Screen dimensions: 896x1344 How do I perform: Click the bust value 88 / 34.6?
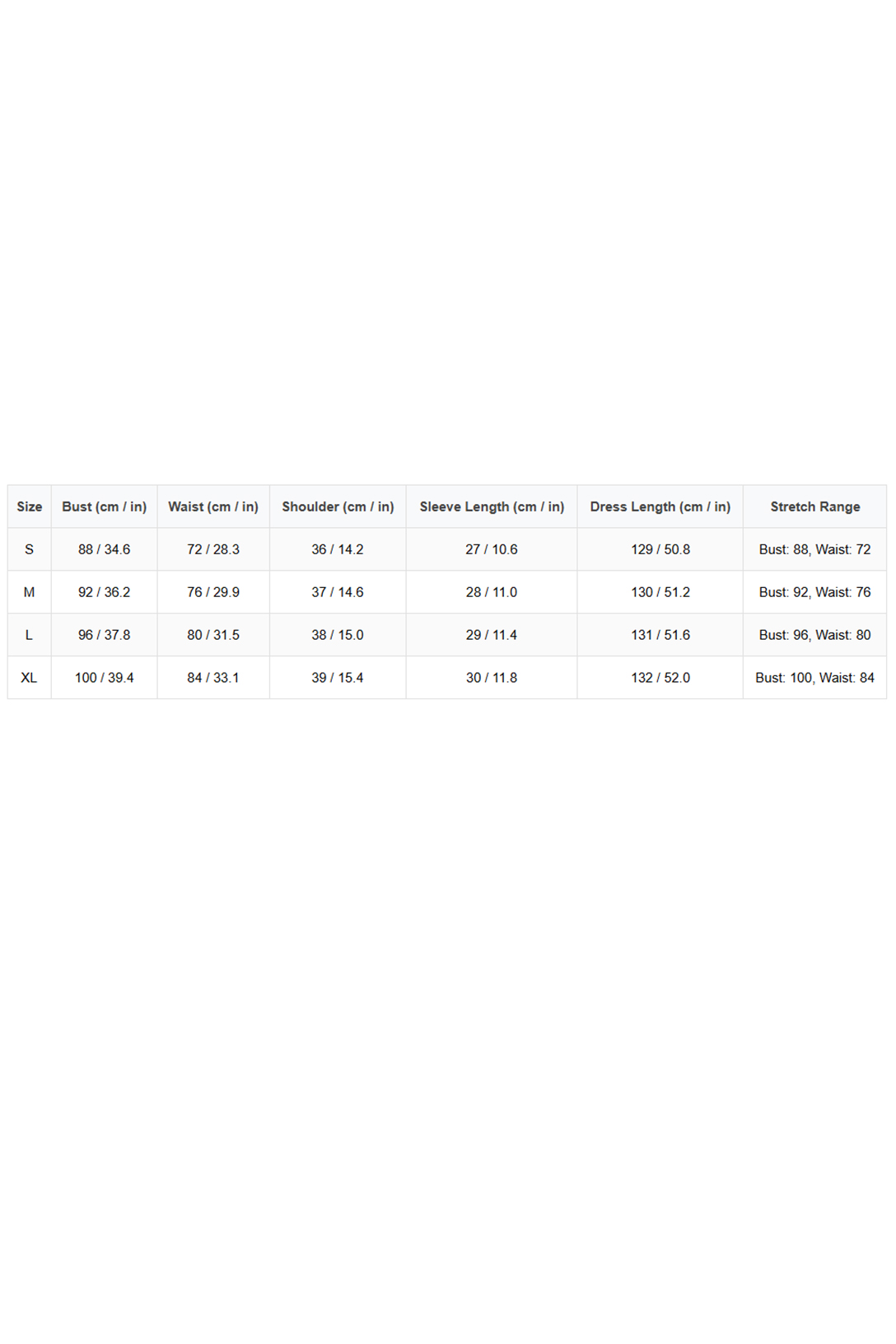105,549
